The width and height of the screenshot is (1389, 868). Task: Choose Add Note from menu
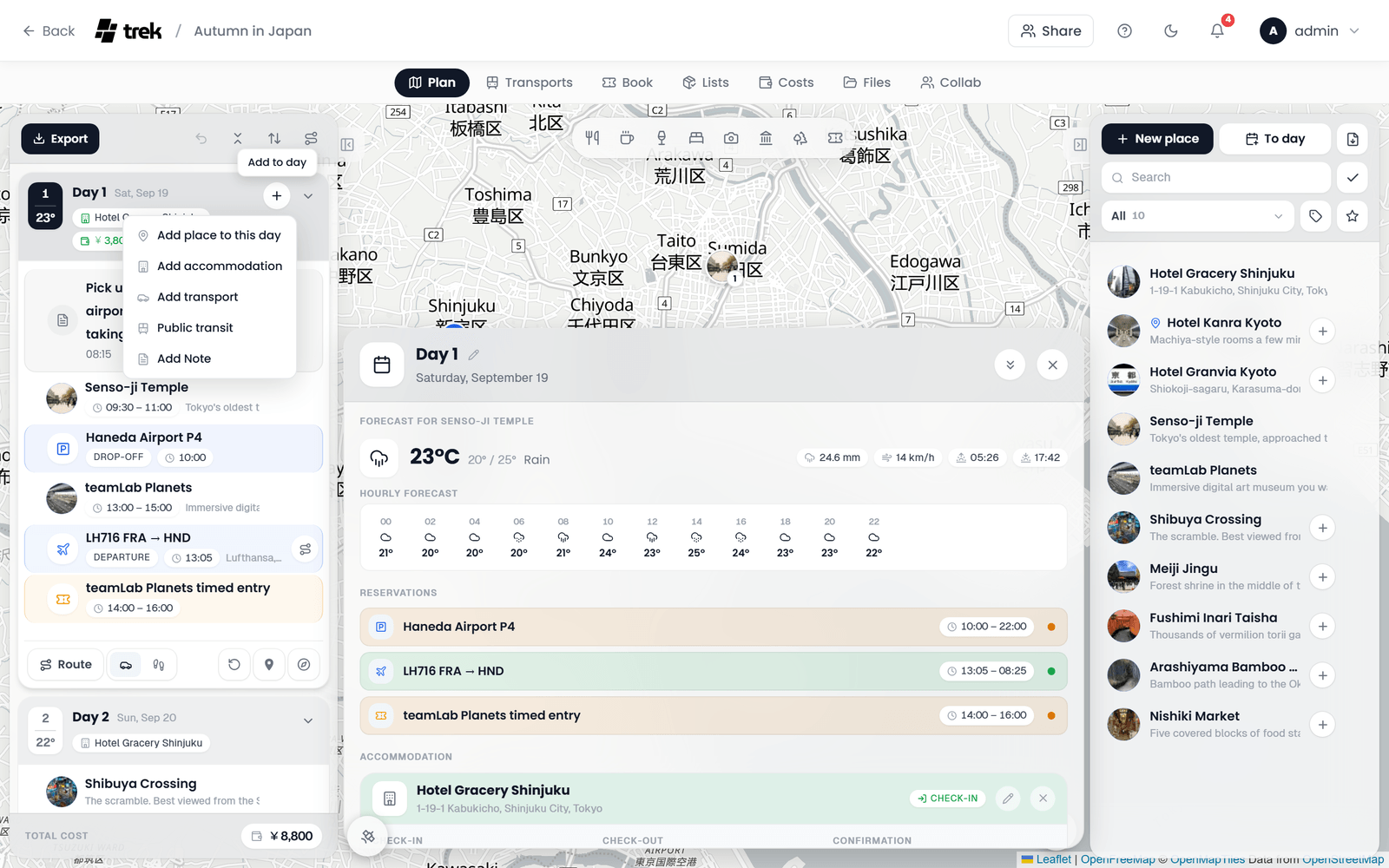[211, 358]
